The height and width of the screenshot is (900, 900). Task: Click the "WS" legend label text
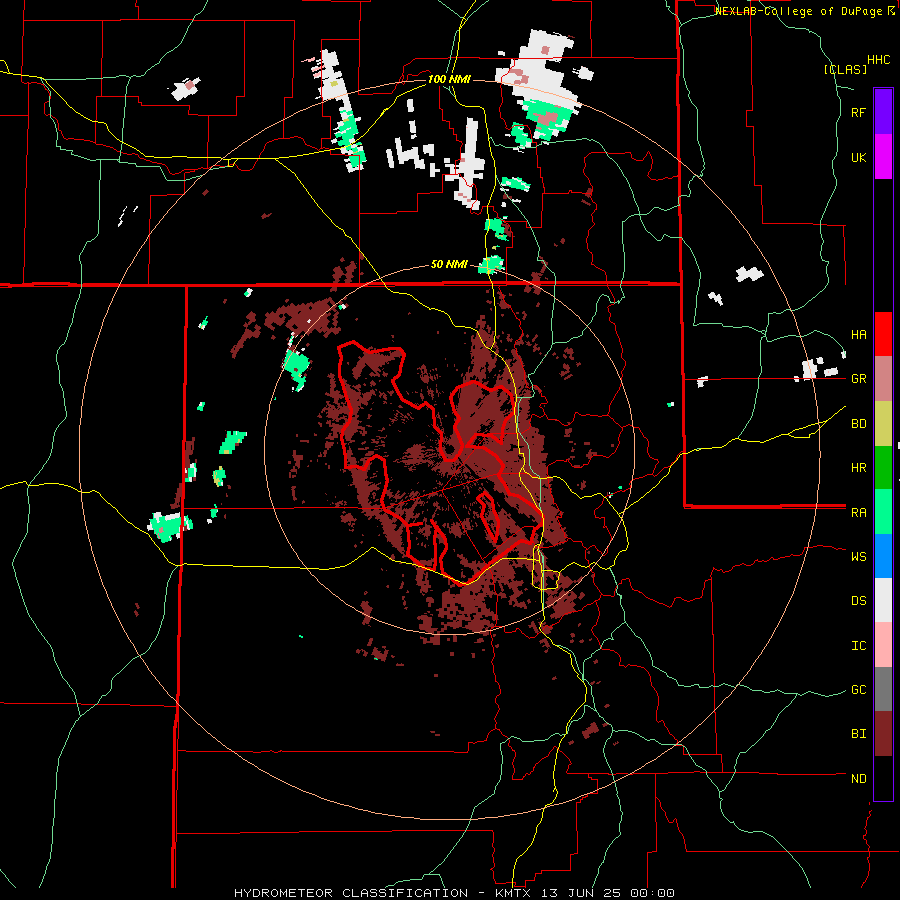(x=858, y=557)
